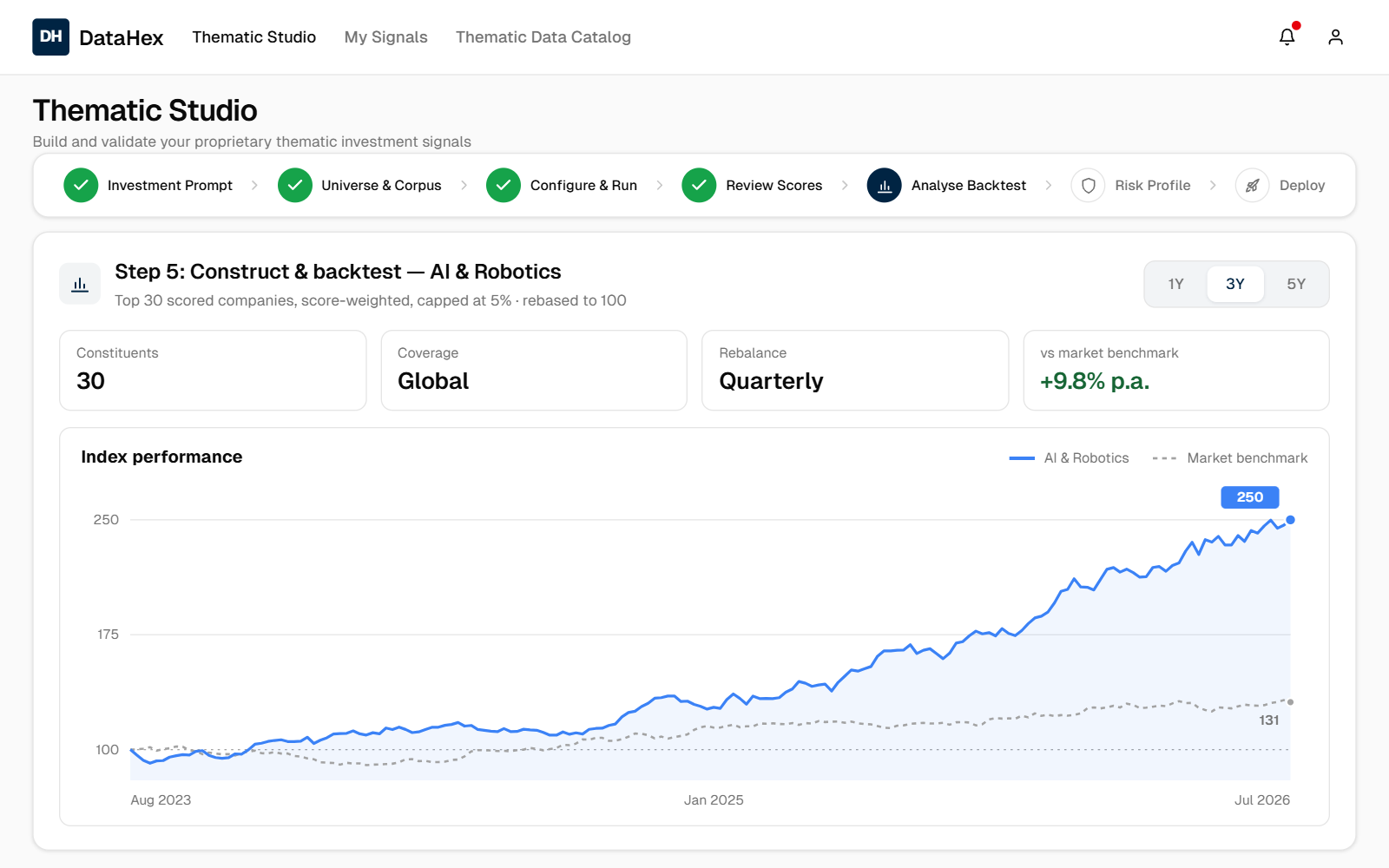Open the Thematic Data Catalog nav tab
Screen dimensions: 1389x868
coord(543,37)
